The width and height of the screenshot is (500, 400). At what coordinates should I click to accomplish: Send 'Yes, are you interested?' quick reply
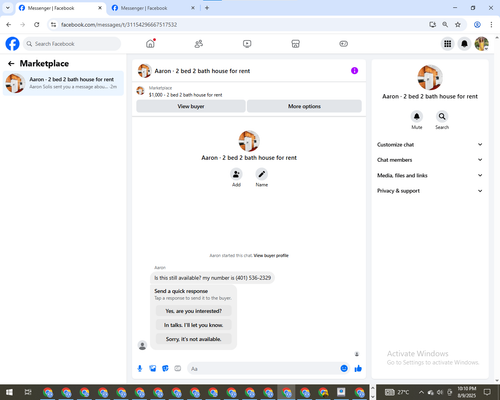193,311
